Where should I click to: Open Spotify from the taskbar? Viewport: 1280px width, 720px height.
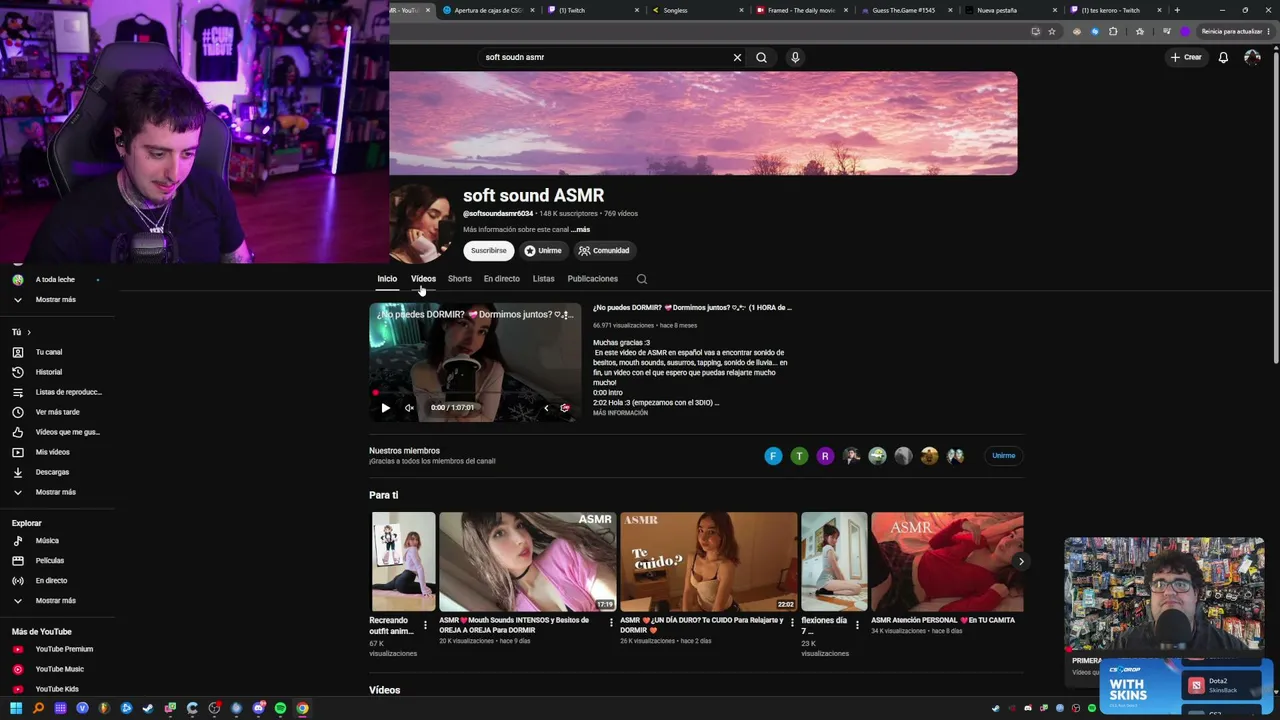coord(280,709)
